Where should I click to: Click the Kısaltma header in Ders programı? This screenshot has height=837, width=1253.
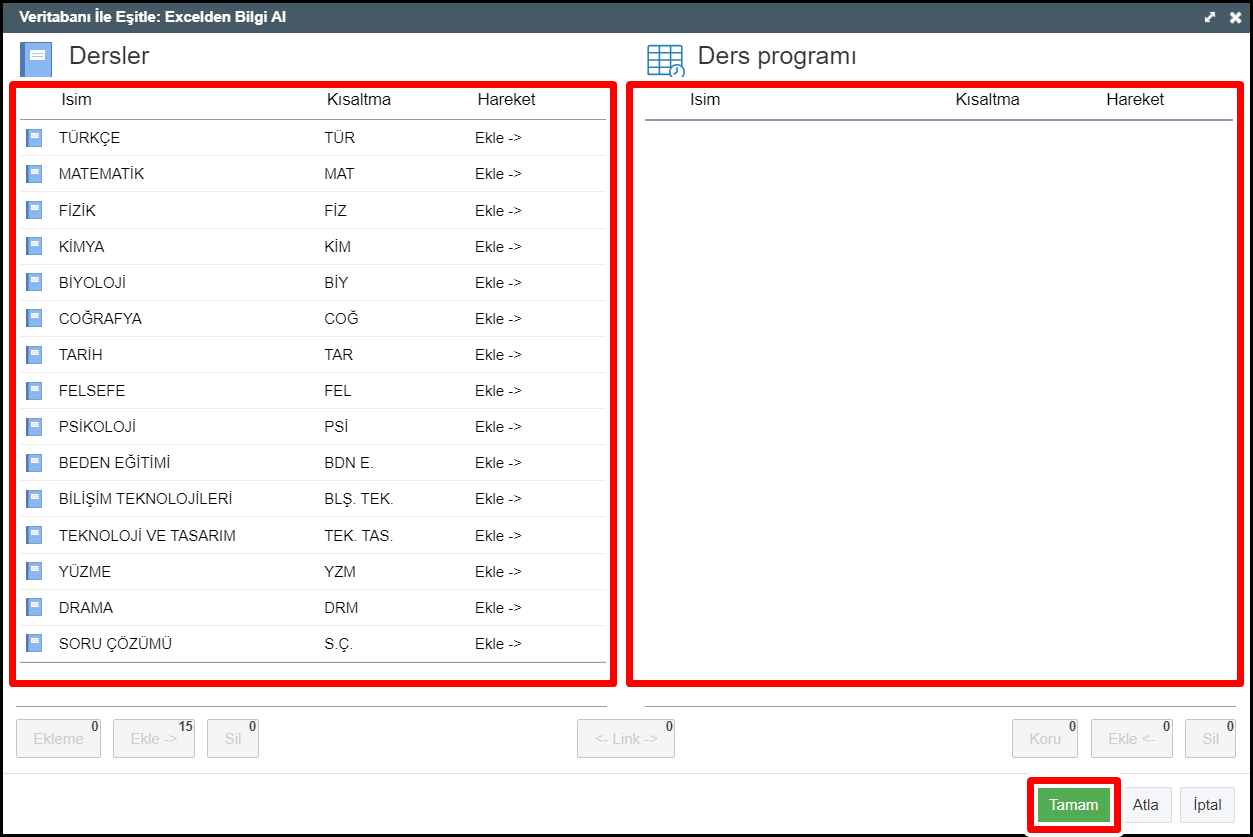point(988,99)
